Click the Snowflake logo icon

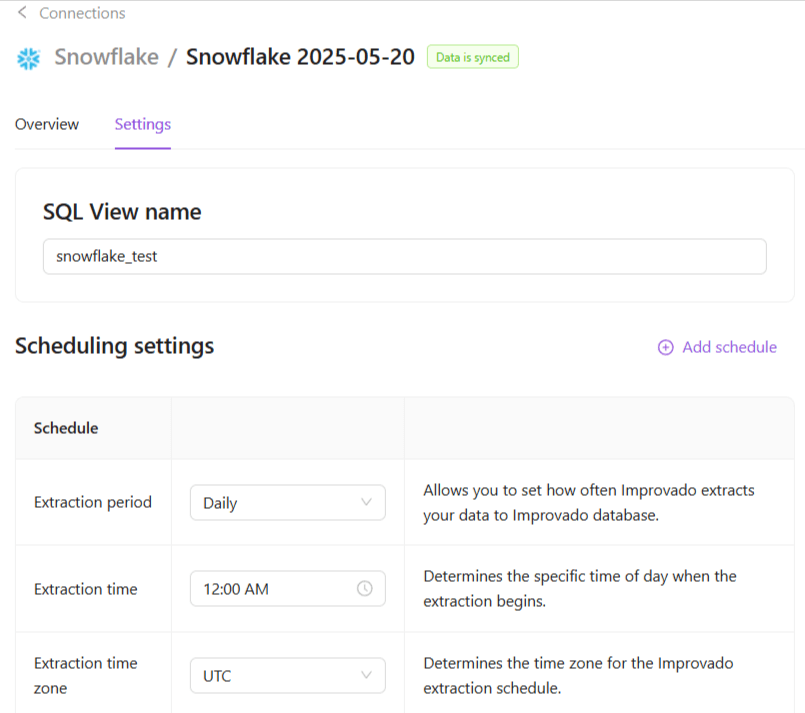point(28,58)
